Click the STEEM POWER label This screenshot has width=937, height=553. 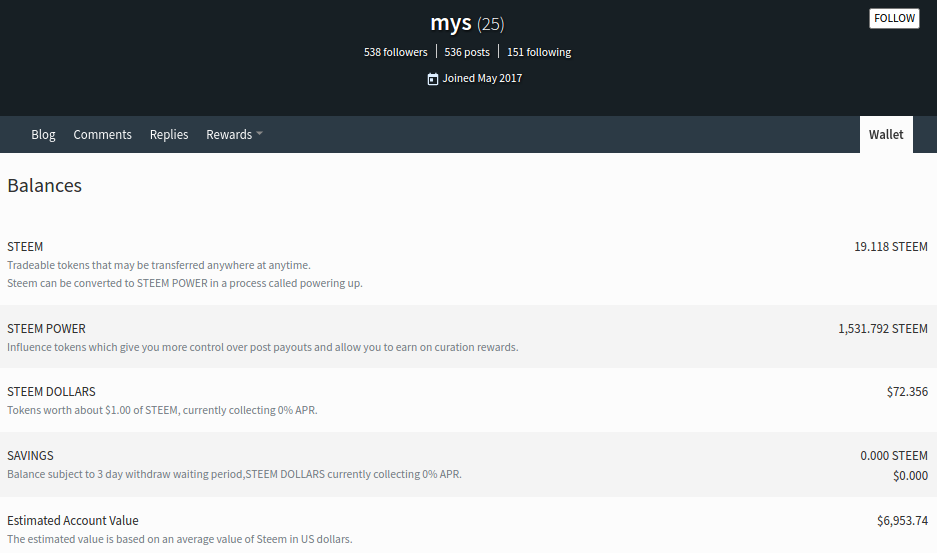point(46,328)
